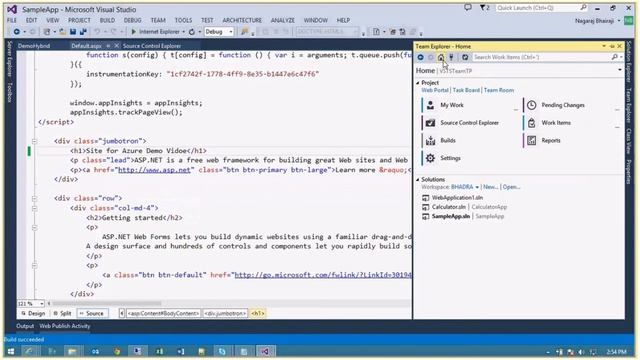Open the Task Board link
Viewport: 640px width, 360px height.
(x=466, y=90)
